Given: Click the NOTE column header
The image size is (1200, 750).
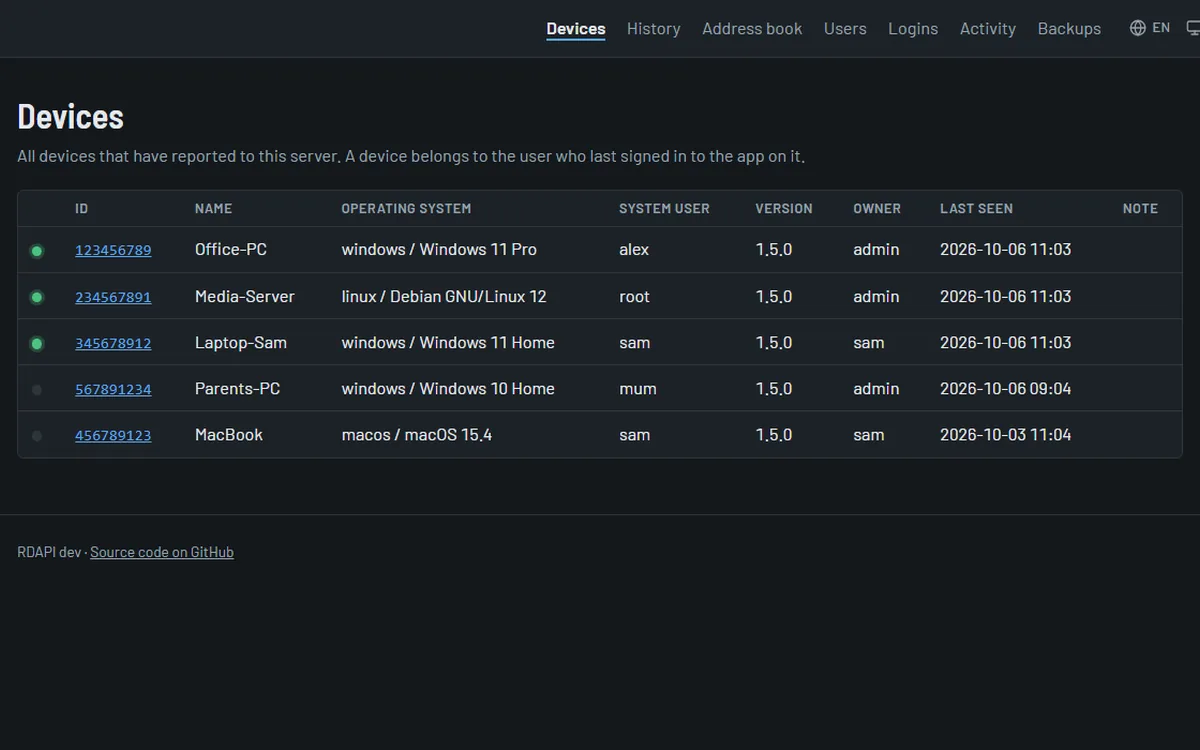Looking at the screenshot, I should (x=1140, y=209).
